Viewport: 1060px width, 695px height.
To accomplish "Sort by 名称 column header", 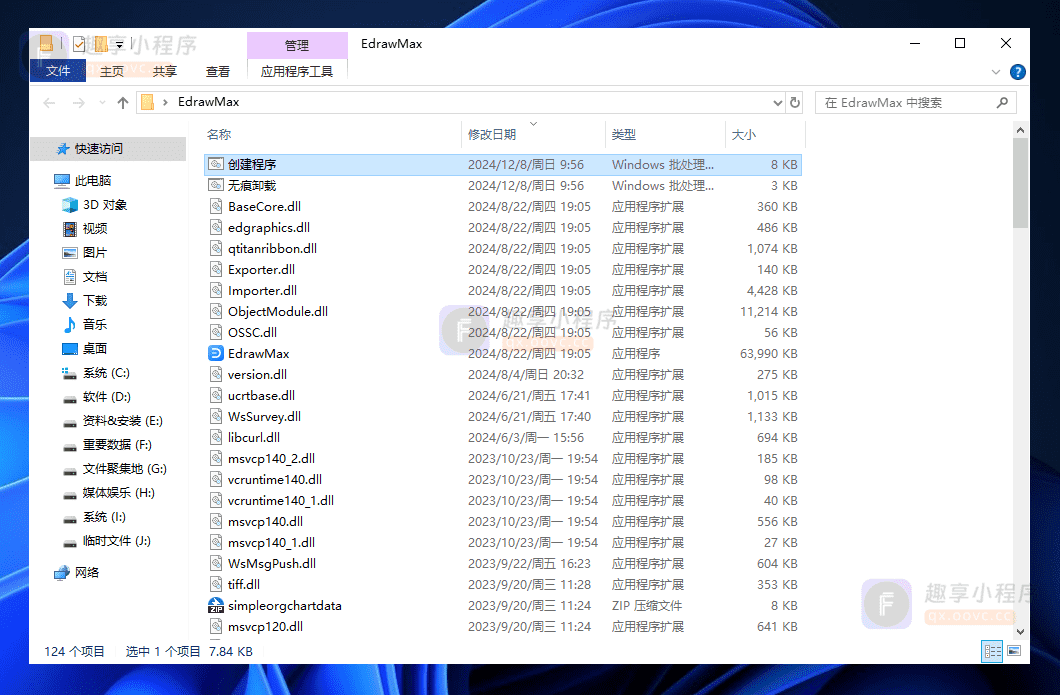I will [x=333, y=135].
